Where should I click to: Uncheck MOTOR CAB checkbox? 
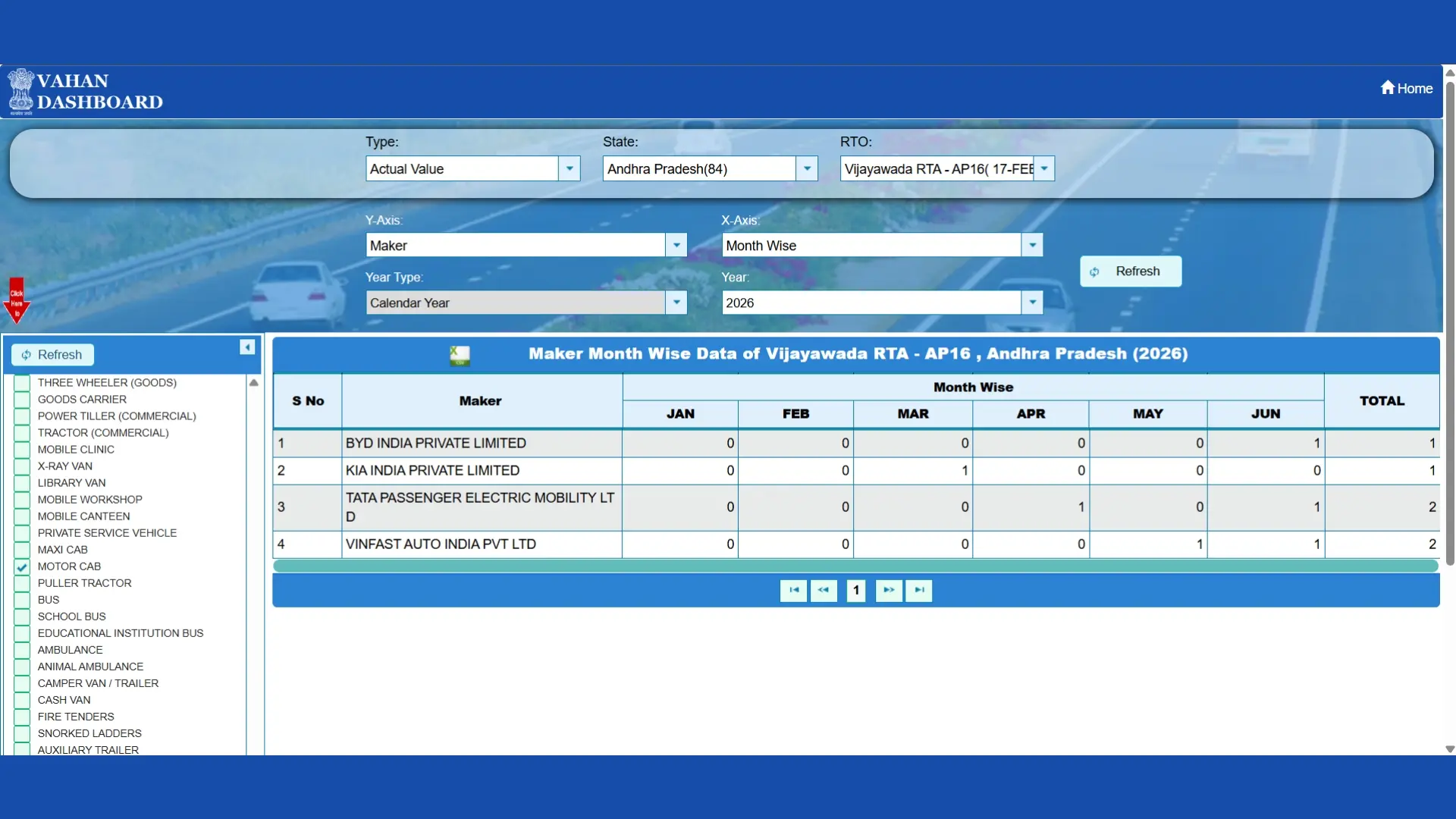coord(22,566)
